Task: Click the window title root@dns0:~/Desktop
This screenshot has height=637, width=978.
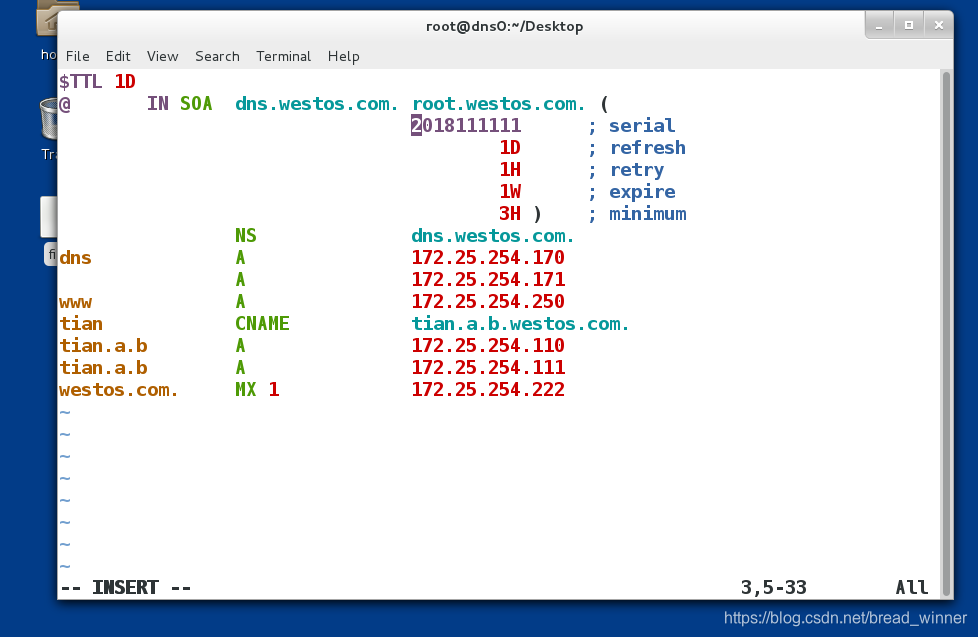Action: click(505, 26)
